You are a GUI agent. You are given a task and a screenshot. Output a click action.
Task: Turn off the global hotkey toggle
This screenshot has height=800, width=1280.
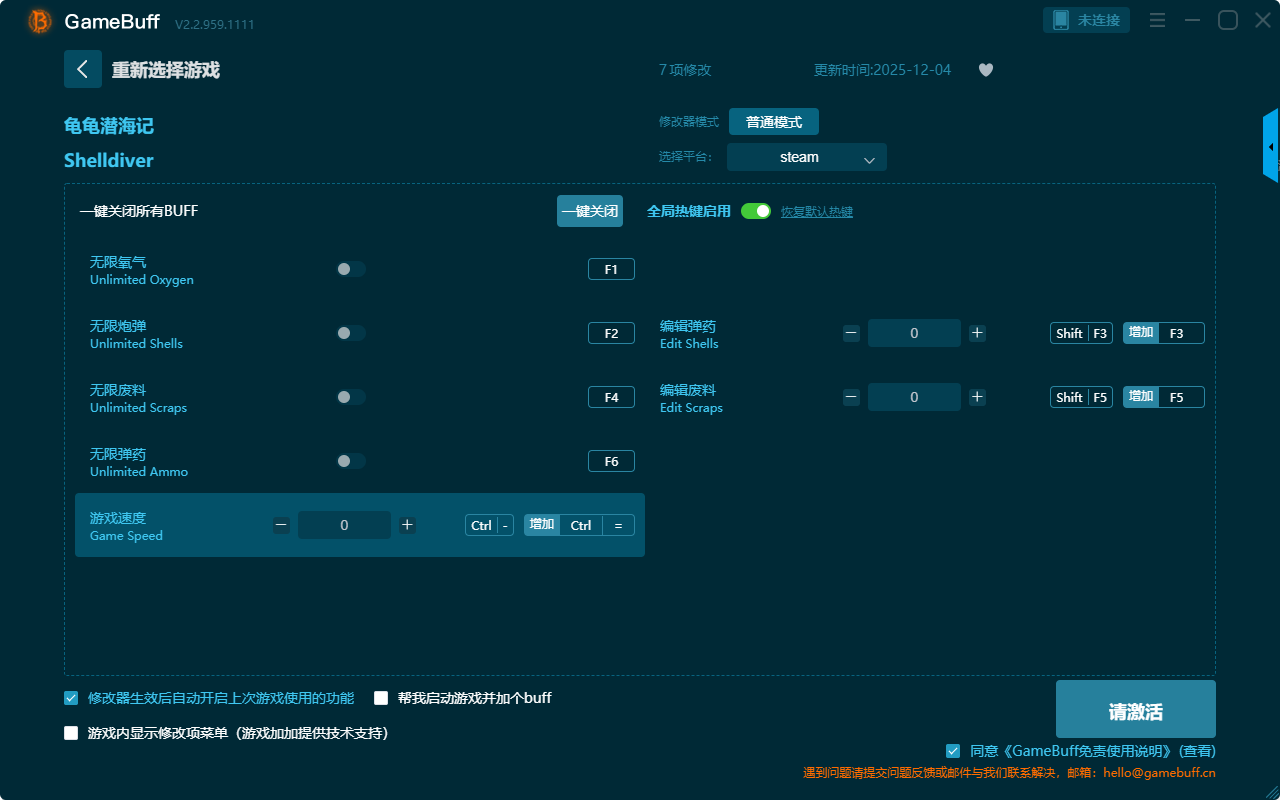point(756,211)
